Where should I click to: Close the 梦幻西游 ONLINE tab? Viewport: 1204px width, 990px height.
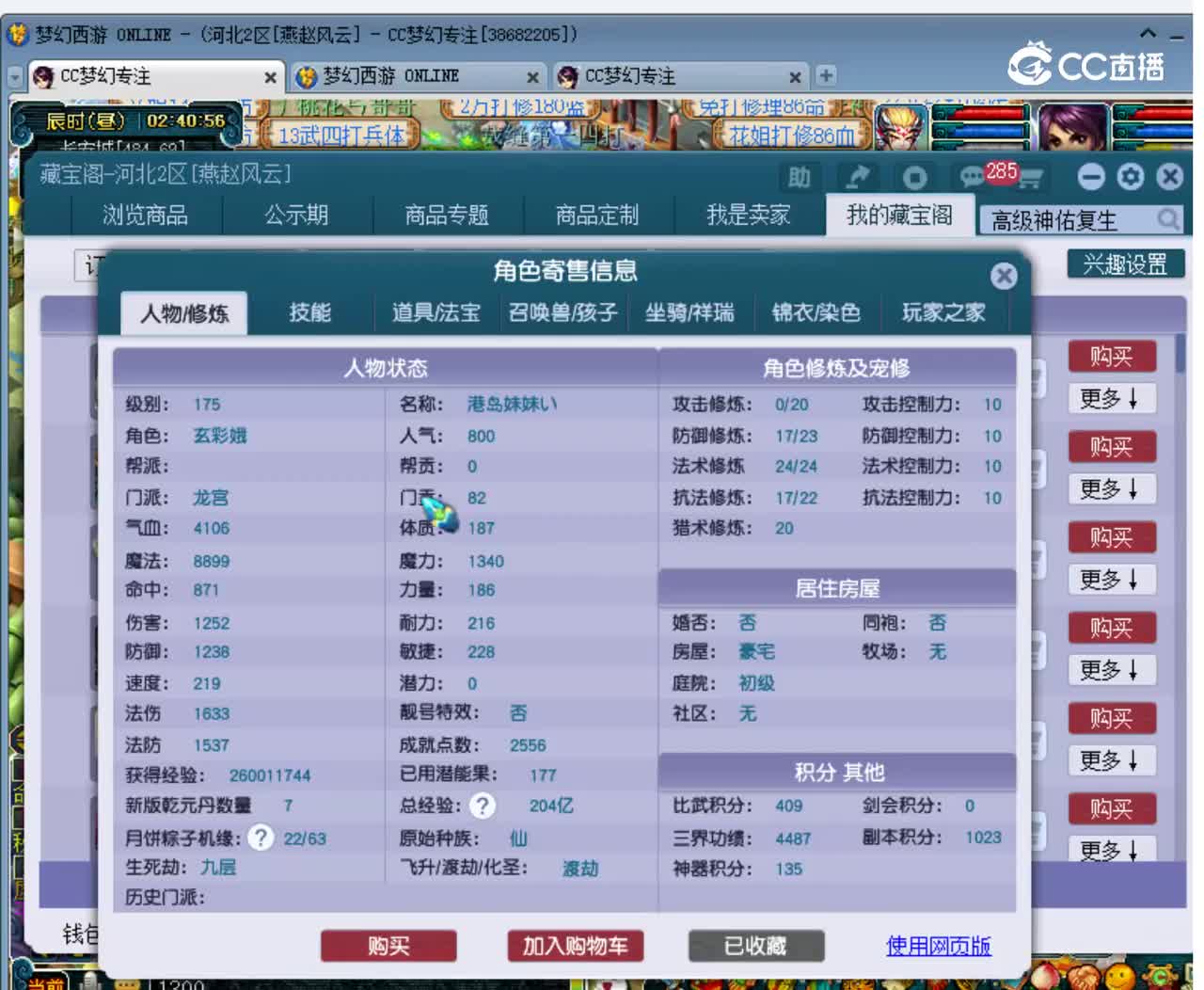coord(532,77)
